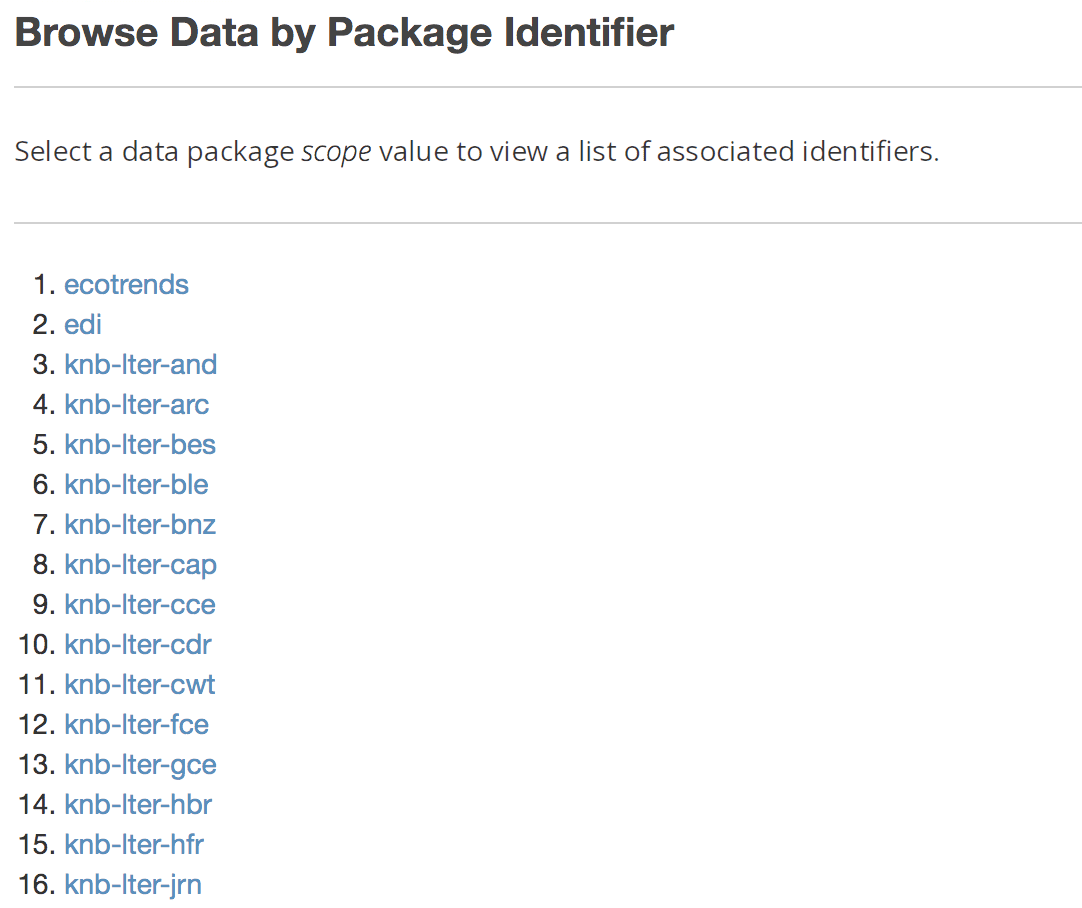Select the knb-lter-hbr link
Image resolution: width=1082 pixels, height=908 pixels.
(138, 804)
